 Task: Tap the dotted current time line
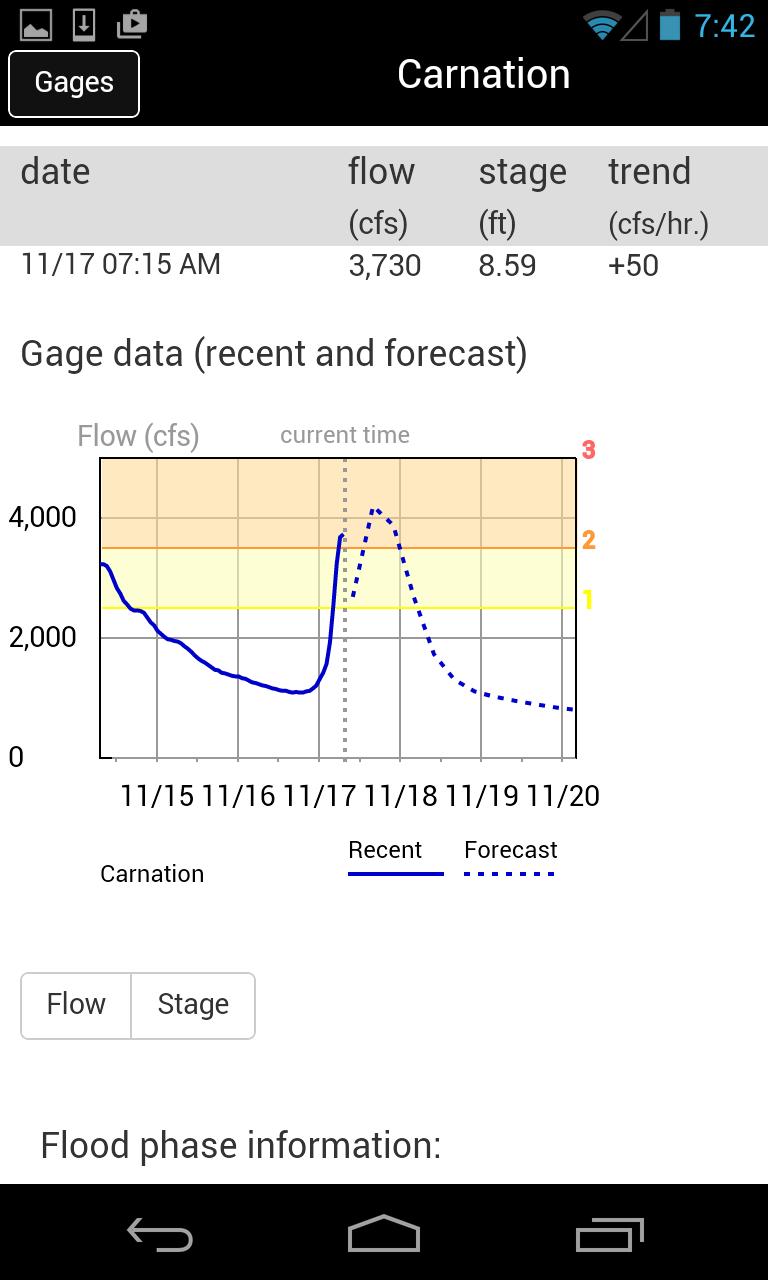(345, 650)
